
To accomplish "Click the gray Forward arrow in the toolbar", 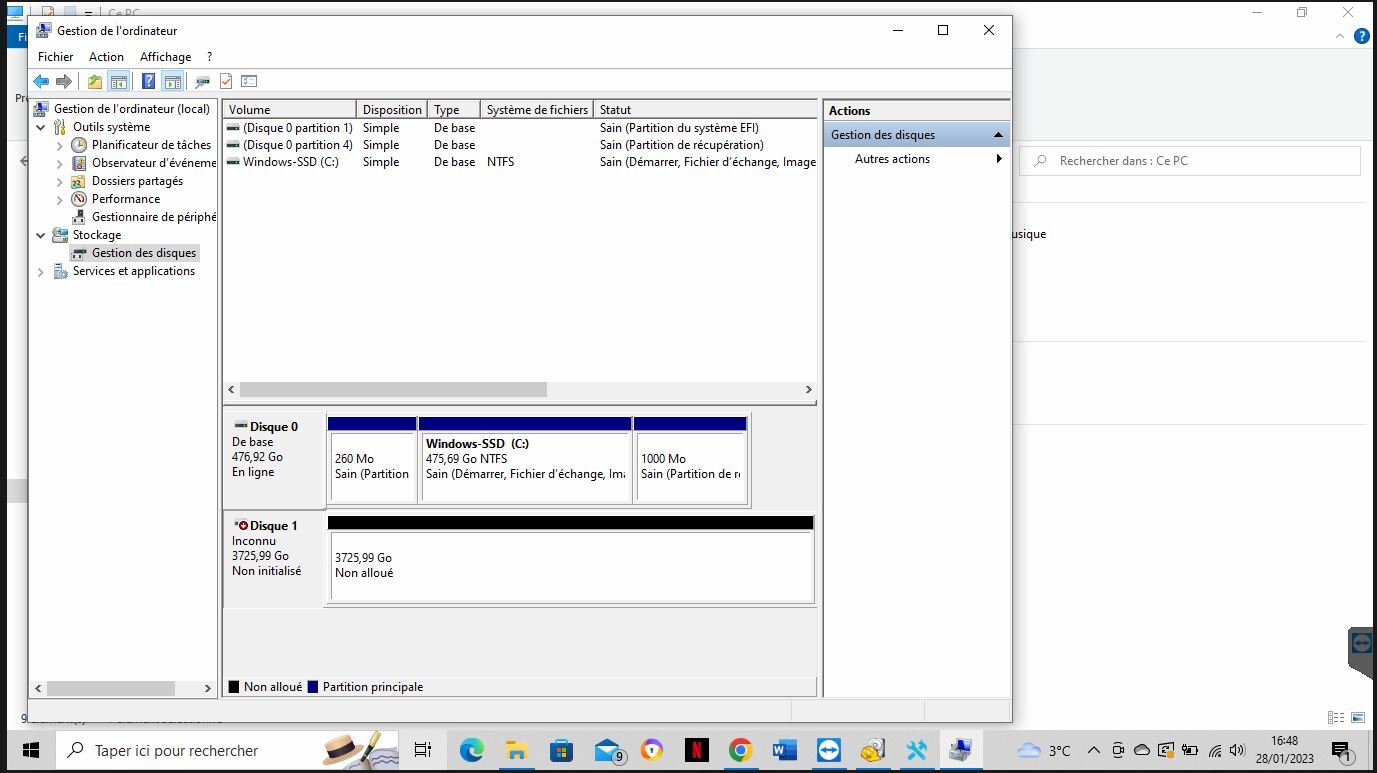I will click(64, 81).
